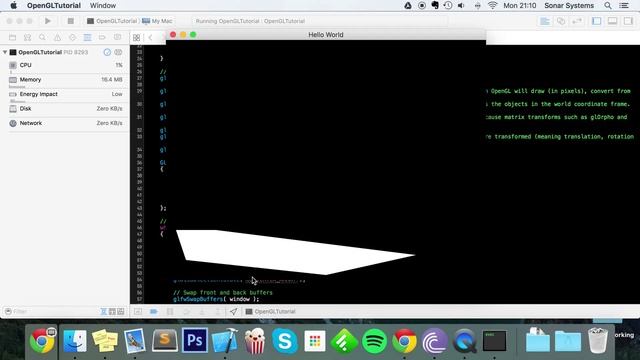
Task: Open the symbol navigator icon
Action: (27, 38)
